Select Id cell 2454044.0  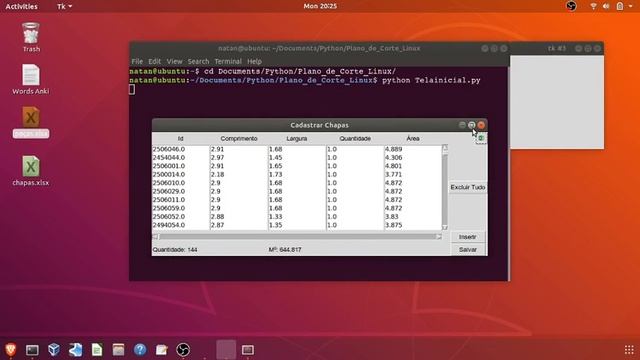(169, 158)
